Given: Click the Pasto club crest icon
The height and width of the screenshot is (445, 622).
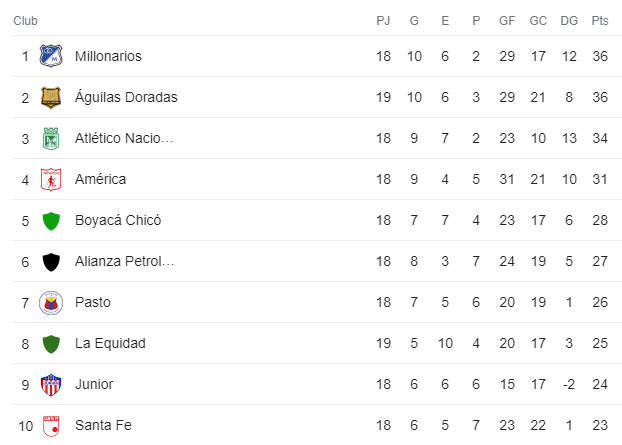Looking at the screenshot, I should [x=51, y=302].
